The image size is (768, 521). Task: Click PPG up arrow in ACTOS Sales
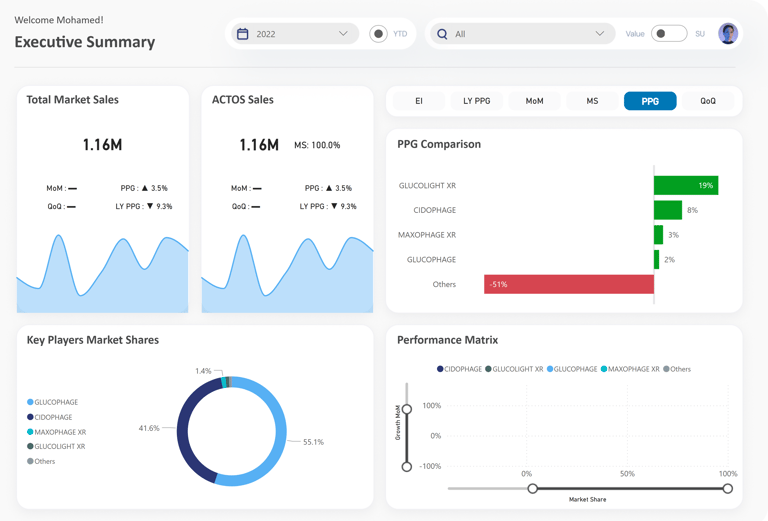[x=329, y=188]
